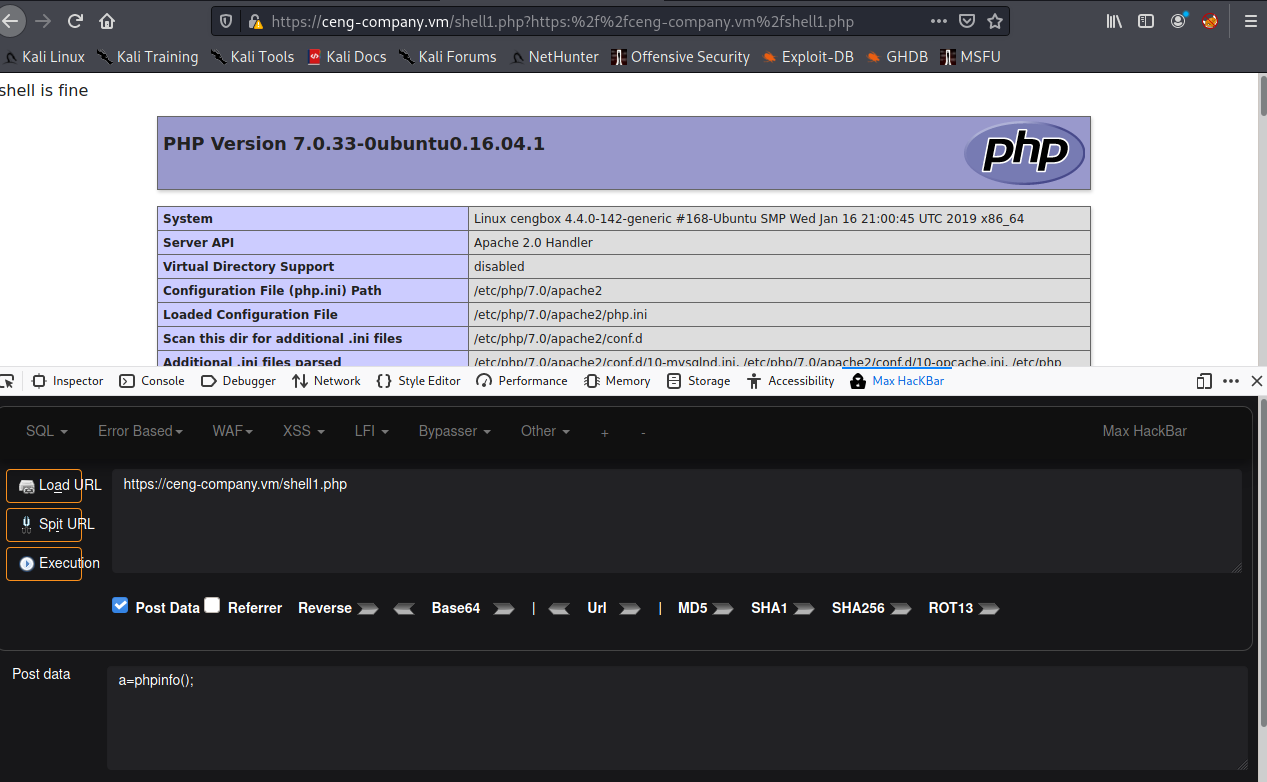1267x782 pixels.
Task: Open the browser home page
Action: 107,20
